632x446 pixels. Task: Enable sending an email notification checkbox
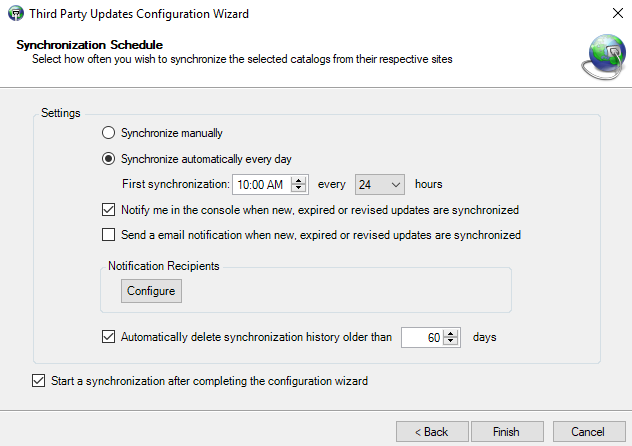point(109,236)
